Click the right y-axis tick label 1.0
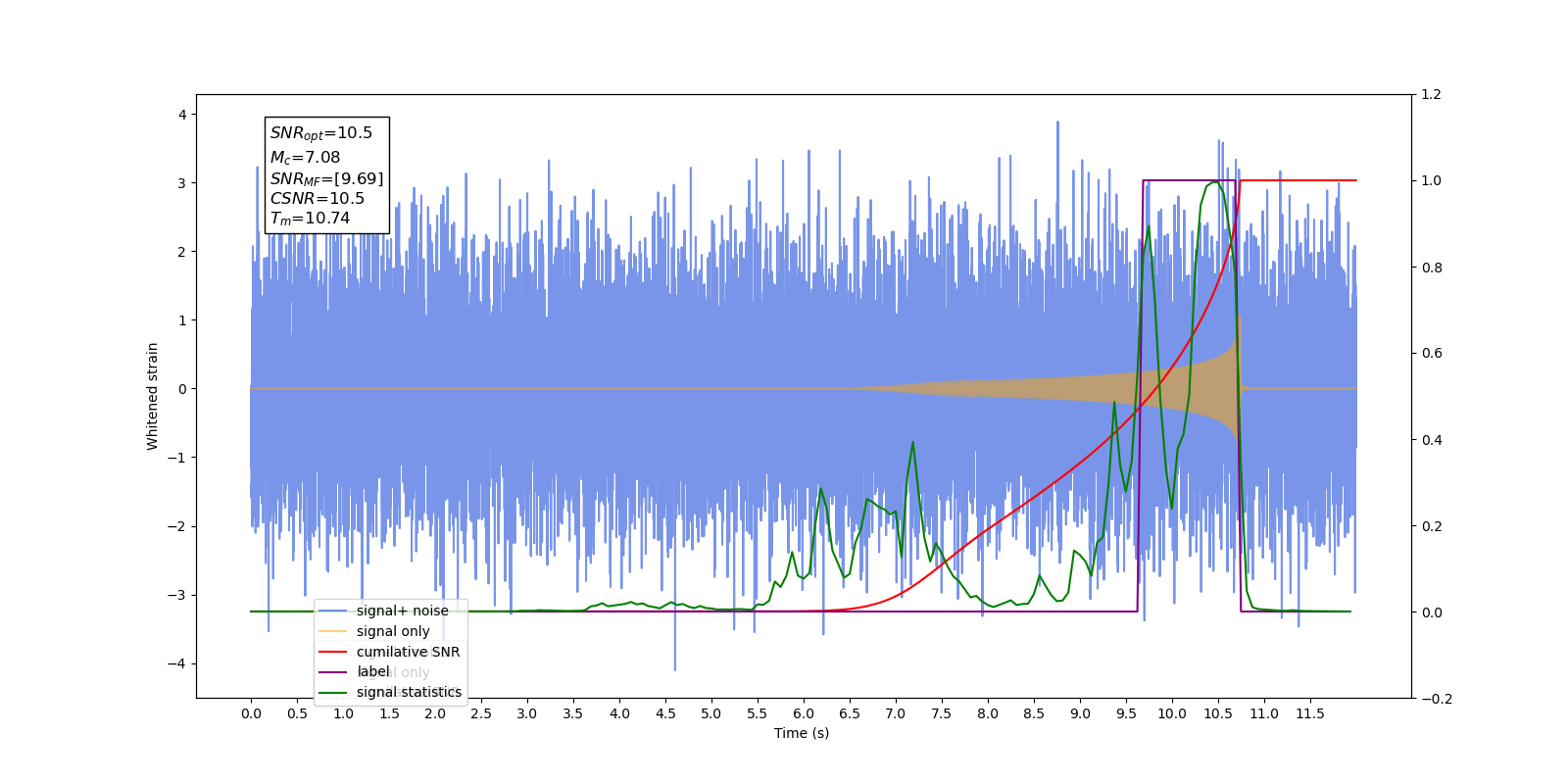The height and width of the screenshot is (784, 1568). click(1432, 181)
